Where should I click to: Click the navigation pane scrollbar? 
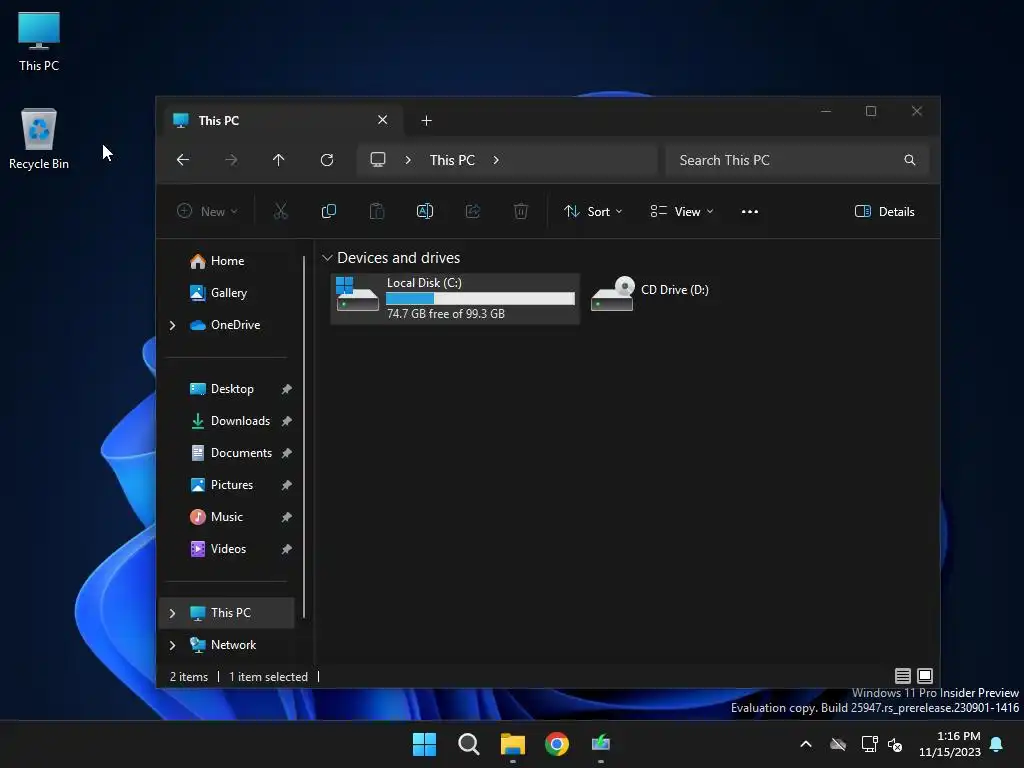[304, 437]
